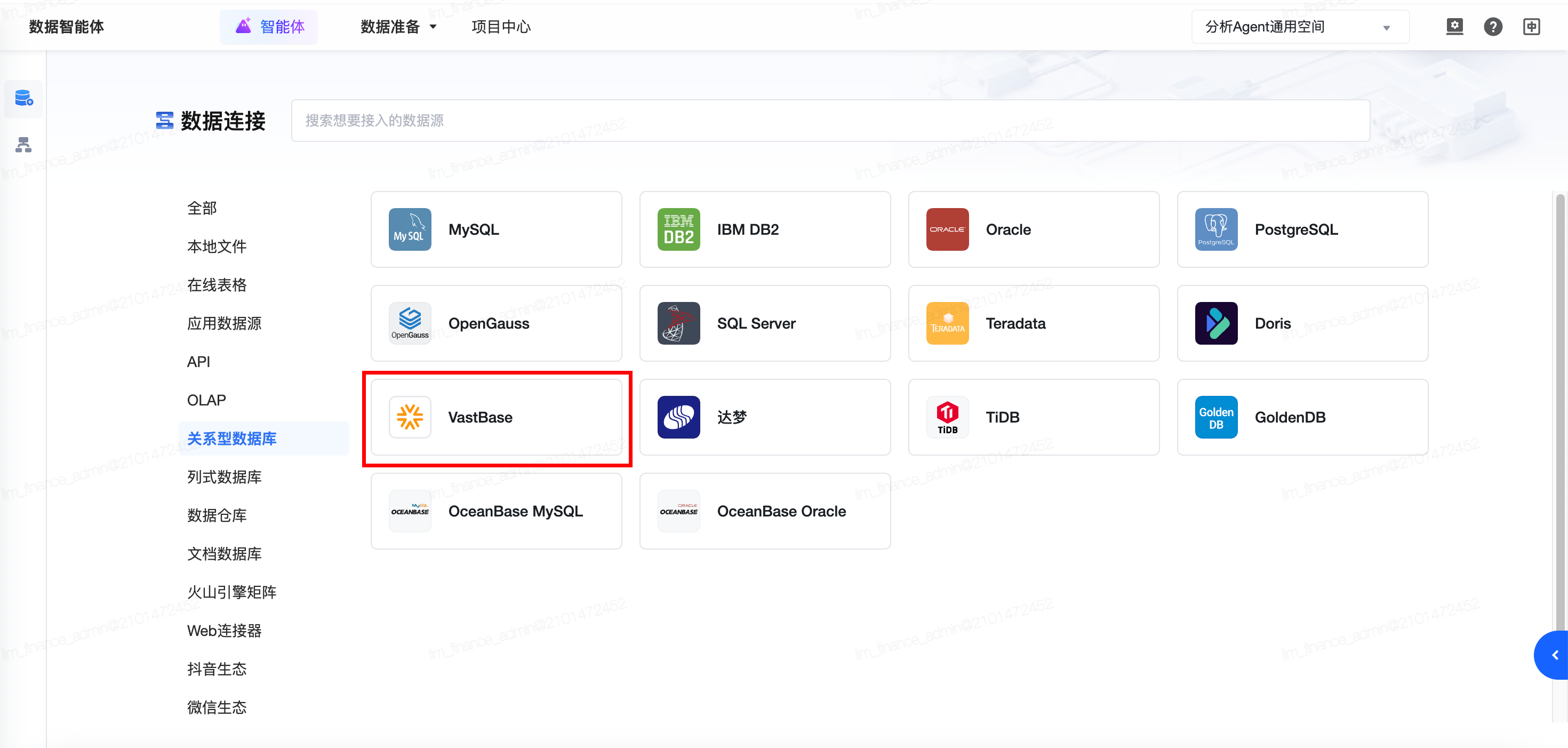The image size is (1568, 748).
Task: Click the 智能体 purple agent icon
Action: click(x=244, y=26)
